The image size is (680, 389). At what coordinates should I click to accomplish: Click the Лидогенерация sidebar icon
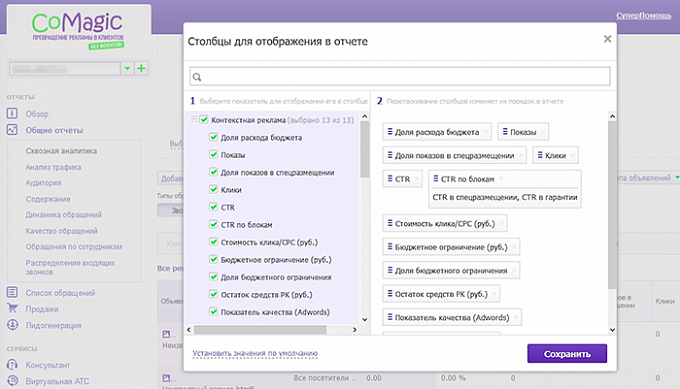tap(12, 325)
